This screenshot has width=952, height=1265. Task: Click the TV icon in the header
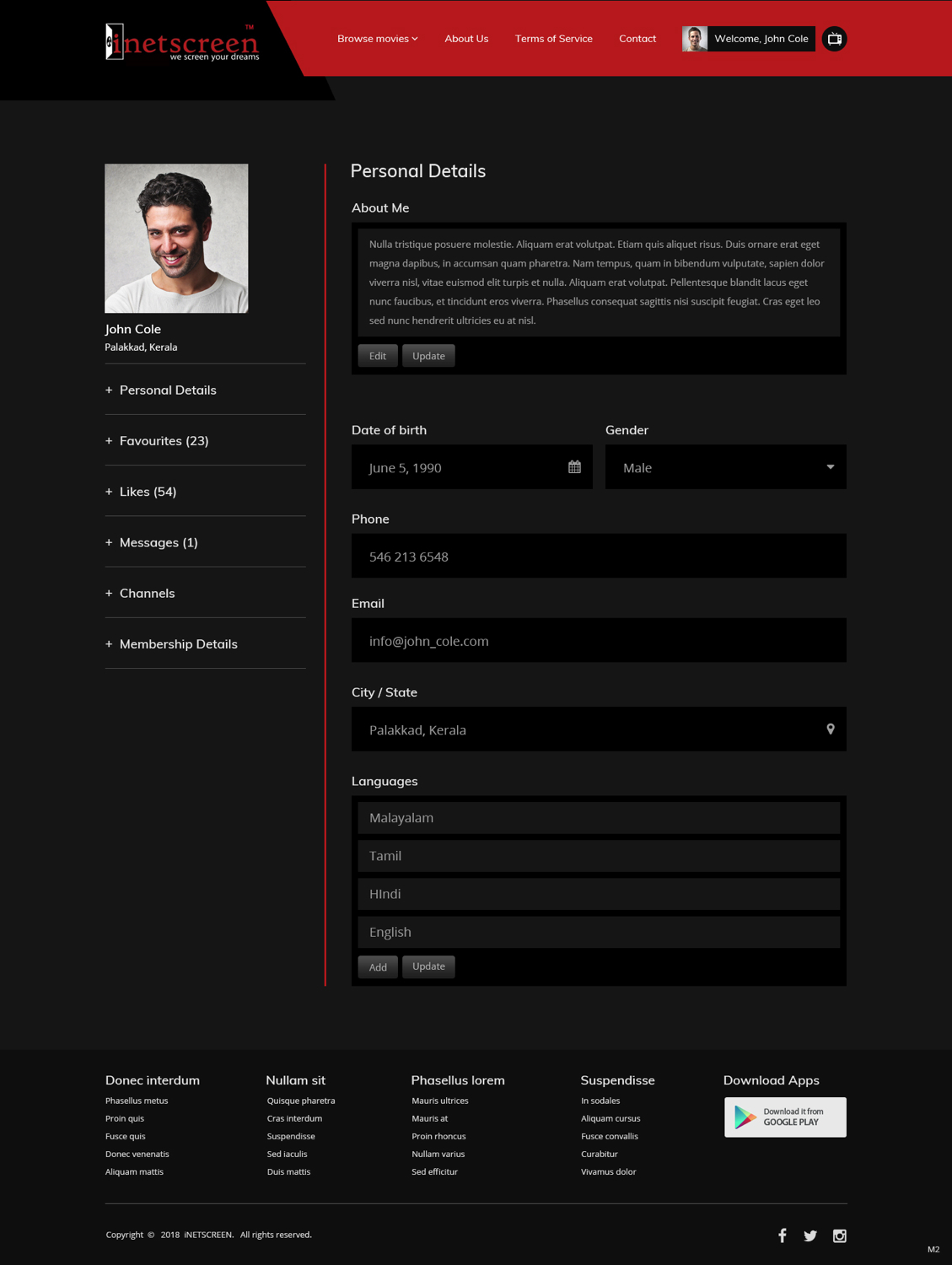[x=834, y=38]
